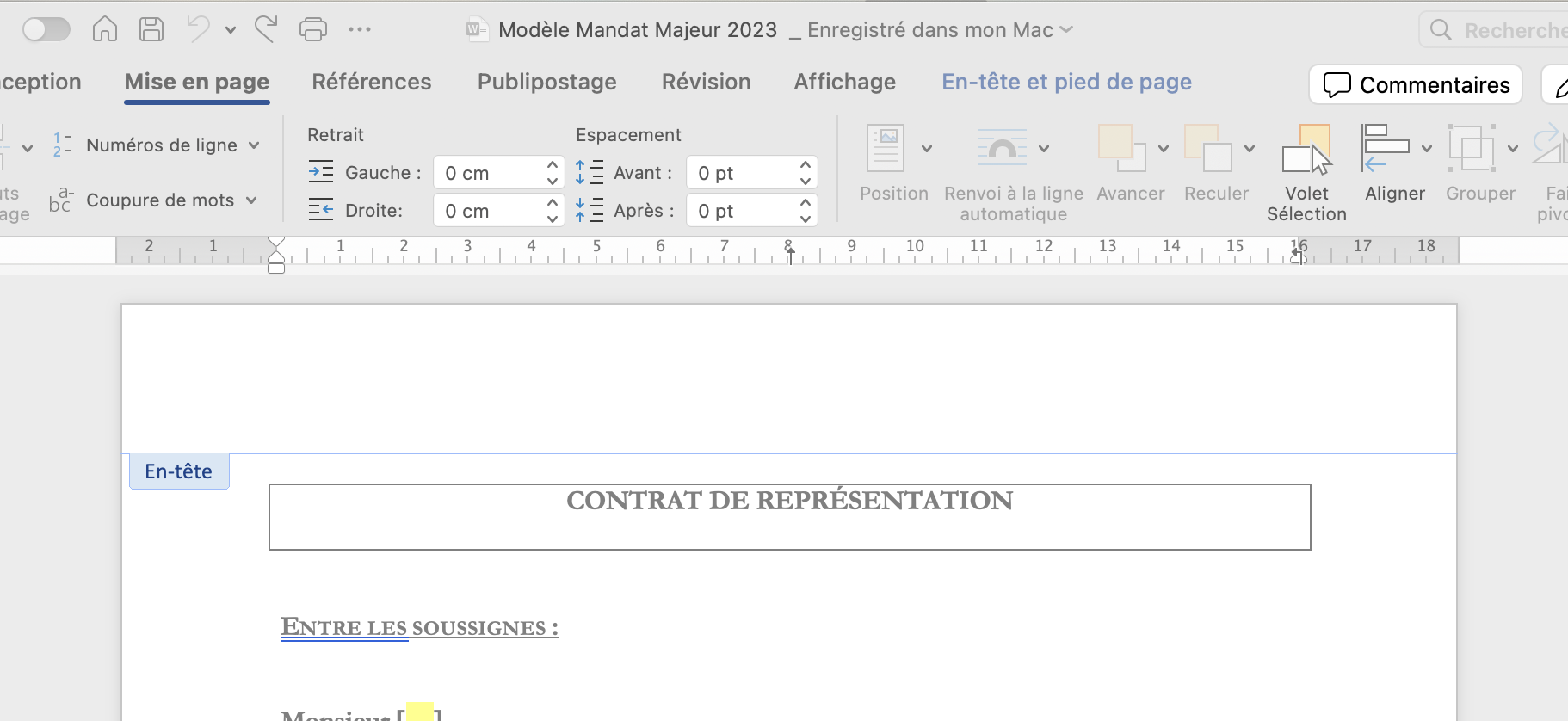The height and width of the screenshot is (721, 1568).
Task: Click the Grouper icon
Action: click(1472, 148)
